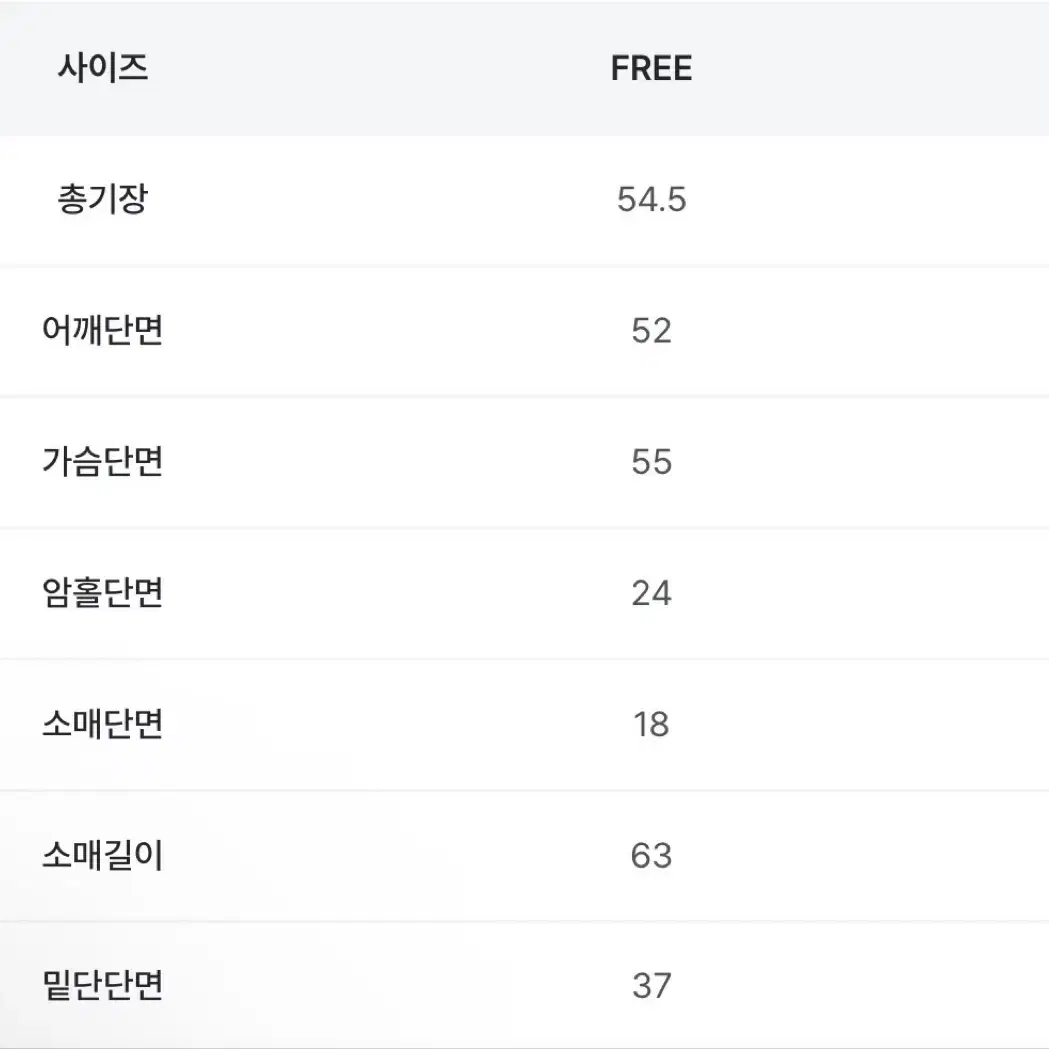1049x1049 pixels.
Task: Click the 어깨단면 row label
Action: [x=102, y=330]
